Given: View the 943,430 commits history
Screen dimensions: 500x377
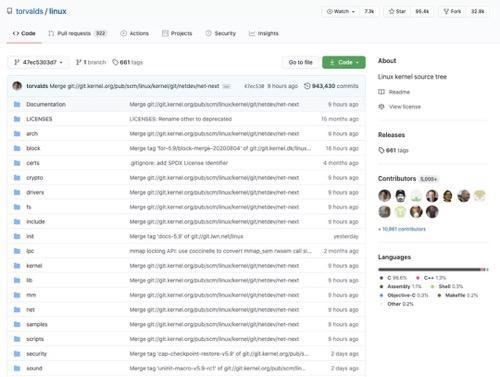Looking at the screenshot, I should 331,86.
